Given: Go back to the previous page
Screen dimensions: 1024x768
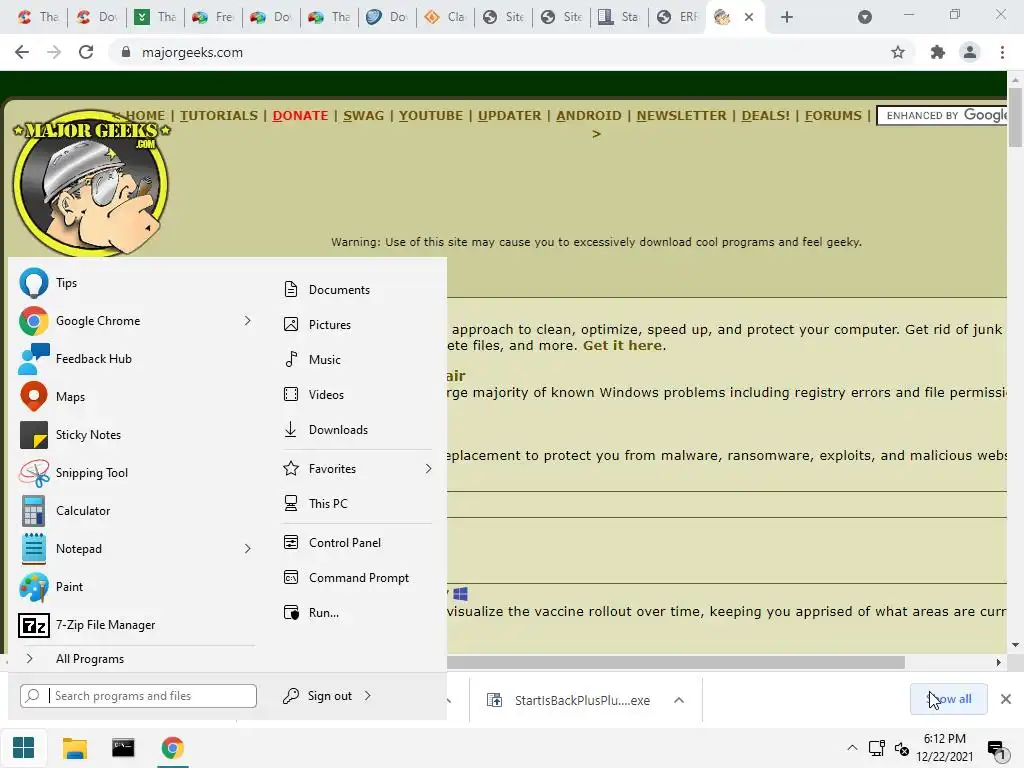Looking at the screenshot, I should click(22, 52).
